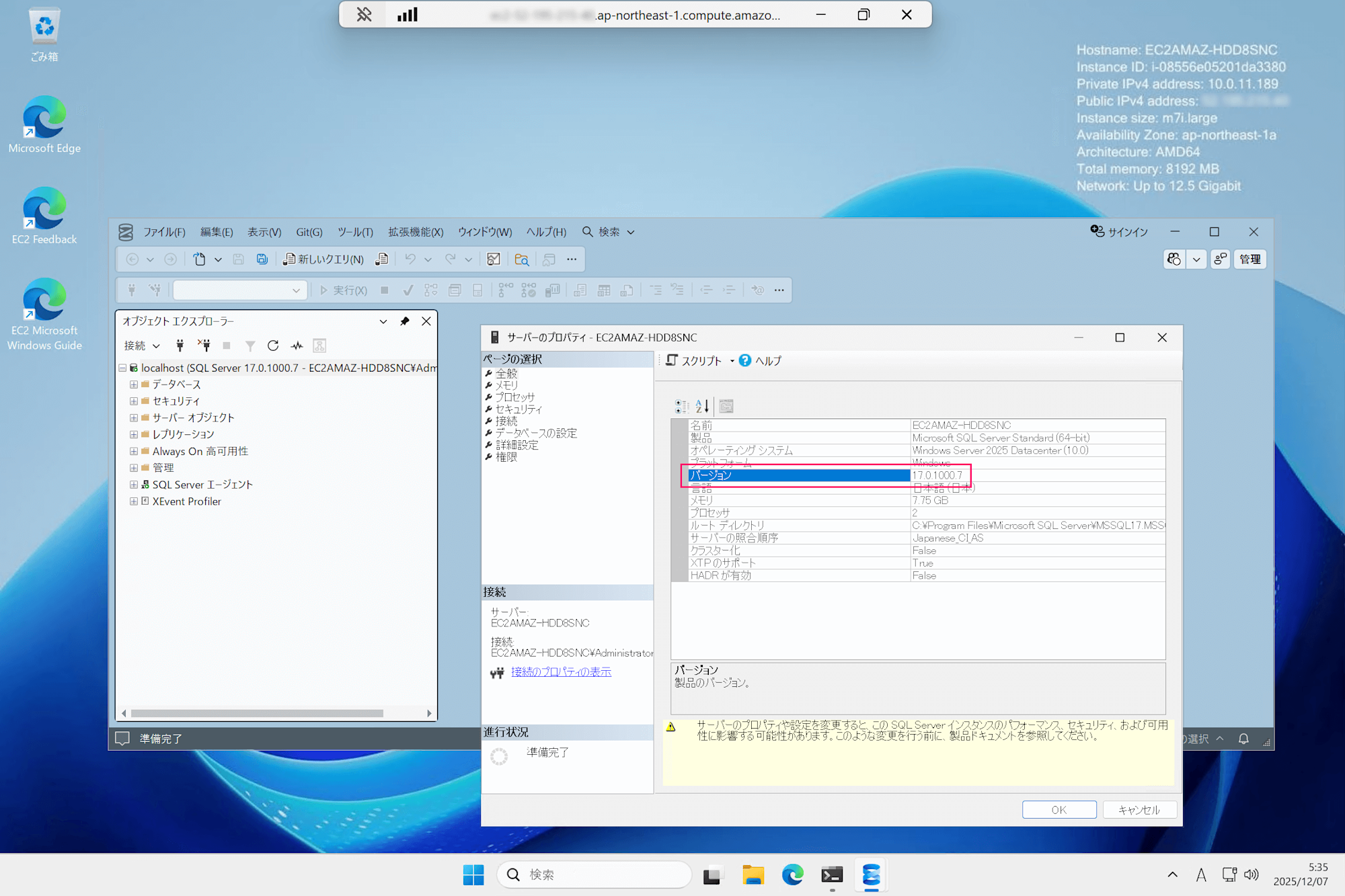The width and height of the screenshot is (1345, 896).
Task: Expand the SQL Server エージェント node
Action: pos(133,484)
